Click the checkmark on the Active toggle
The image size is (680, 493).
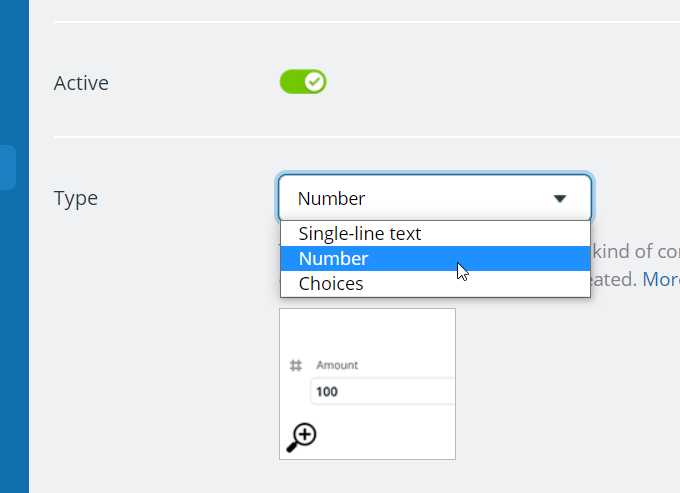tap(314, 82)
